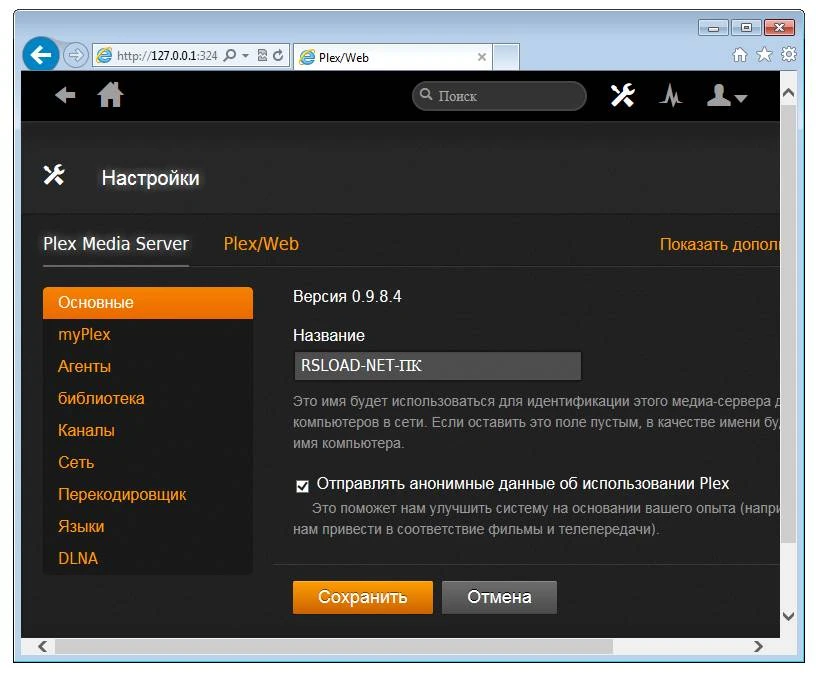Click the browser blue back button
Image resolution: width=816 pixels, height=678 pixels.
[x=41, y=54]
